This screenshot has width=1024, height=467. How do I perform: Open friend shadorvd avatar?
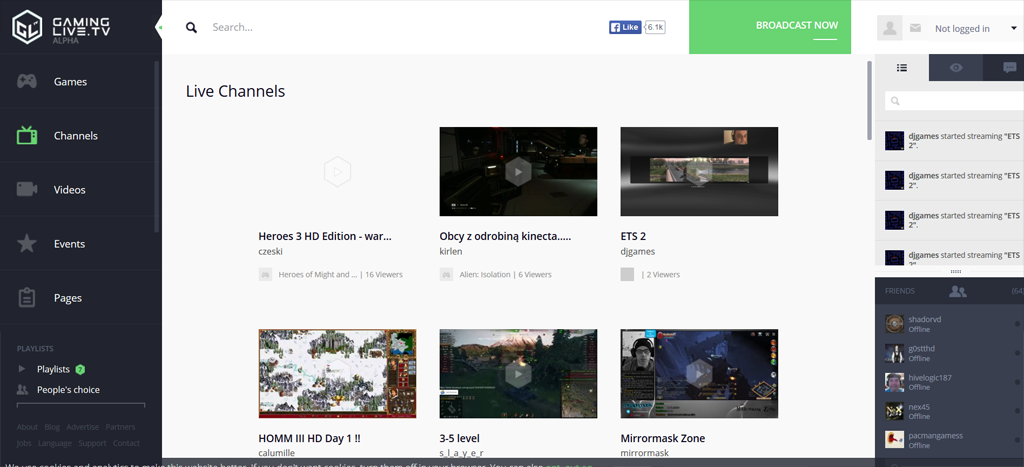895,324
